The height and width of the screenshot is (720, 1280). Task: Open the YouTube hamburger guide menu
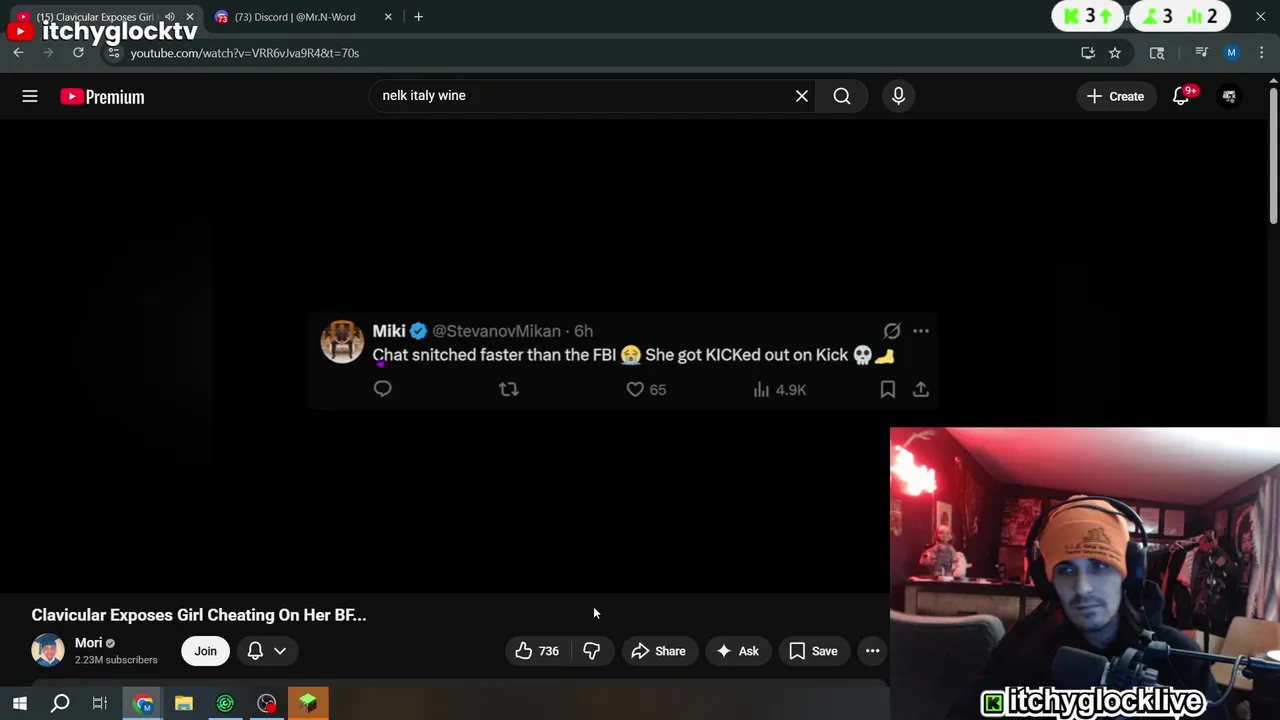(30, 96)
